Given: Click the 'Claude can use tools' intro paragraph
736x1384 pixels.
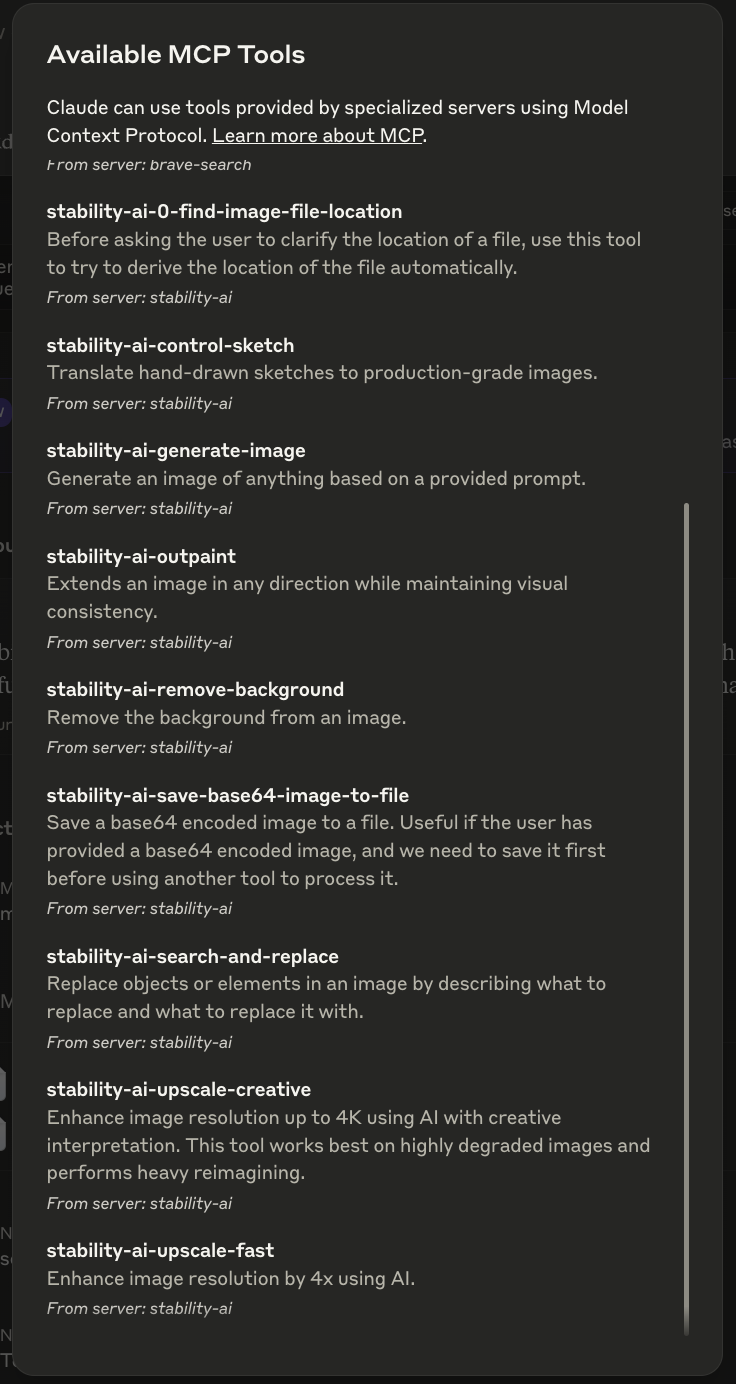Looking at the screenshot, I should (338, 121).
